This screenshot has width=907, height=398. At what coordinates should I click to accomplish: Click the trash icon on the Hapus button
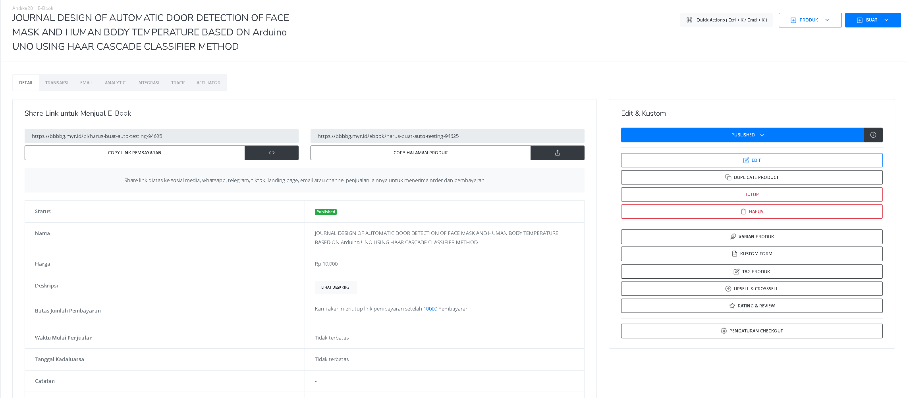743,212
